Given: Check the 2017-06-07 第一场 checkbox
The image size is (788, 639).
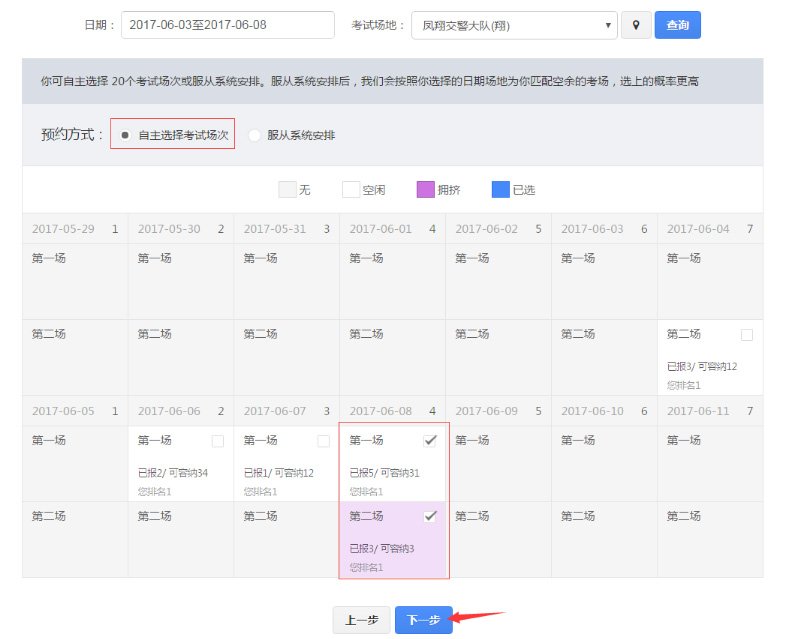Looking at the screenshot, I should coord(323,441).
